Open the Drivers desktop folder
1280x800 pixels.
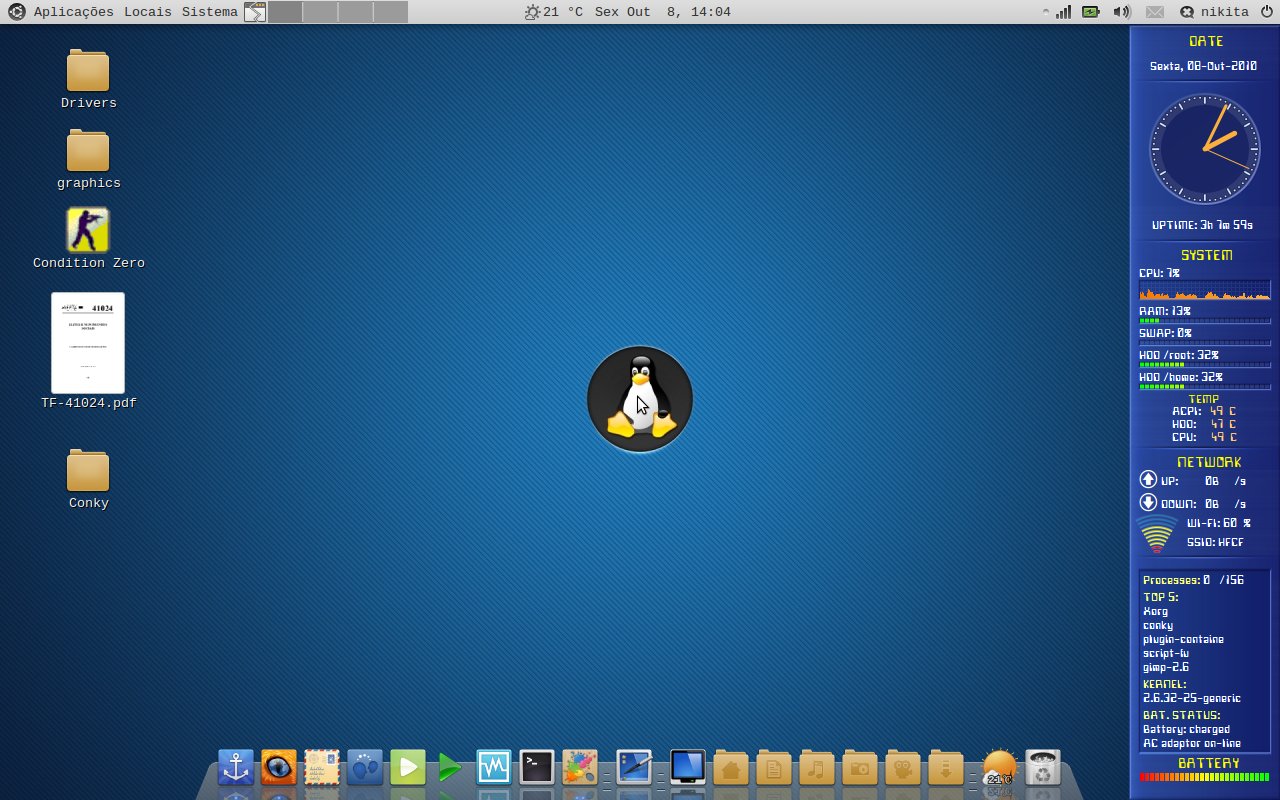[x=88, y=71]
